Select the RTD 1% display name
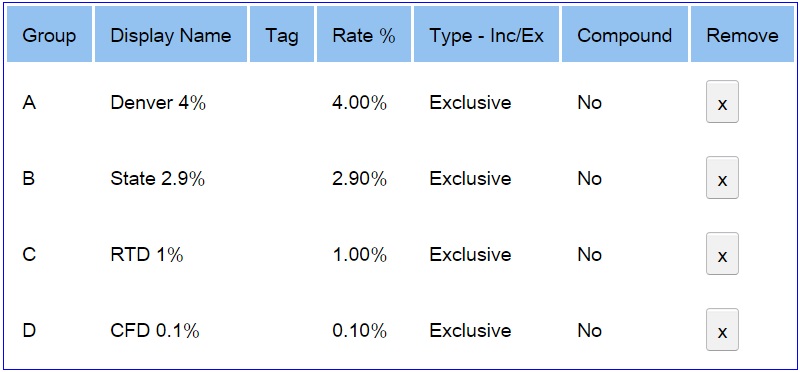The width and height of the screenshot is (800, 372). [x=146, y=255]
